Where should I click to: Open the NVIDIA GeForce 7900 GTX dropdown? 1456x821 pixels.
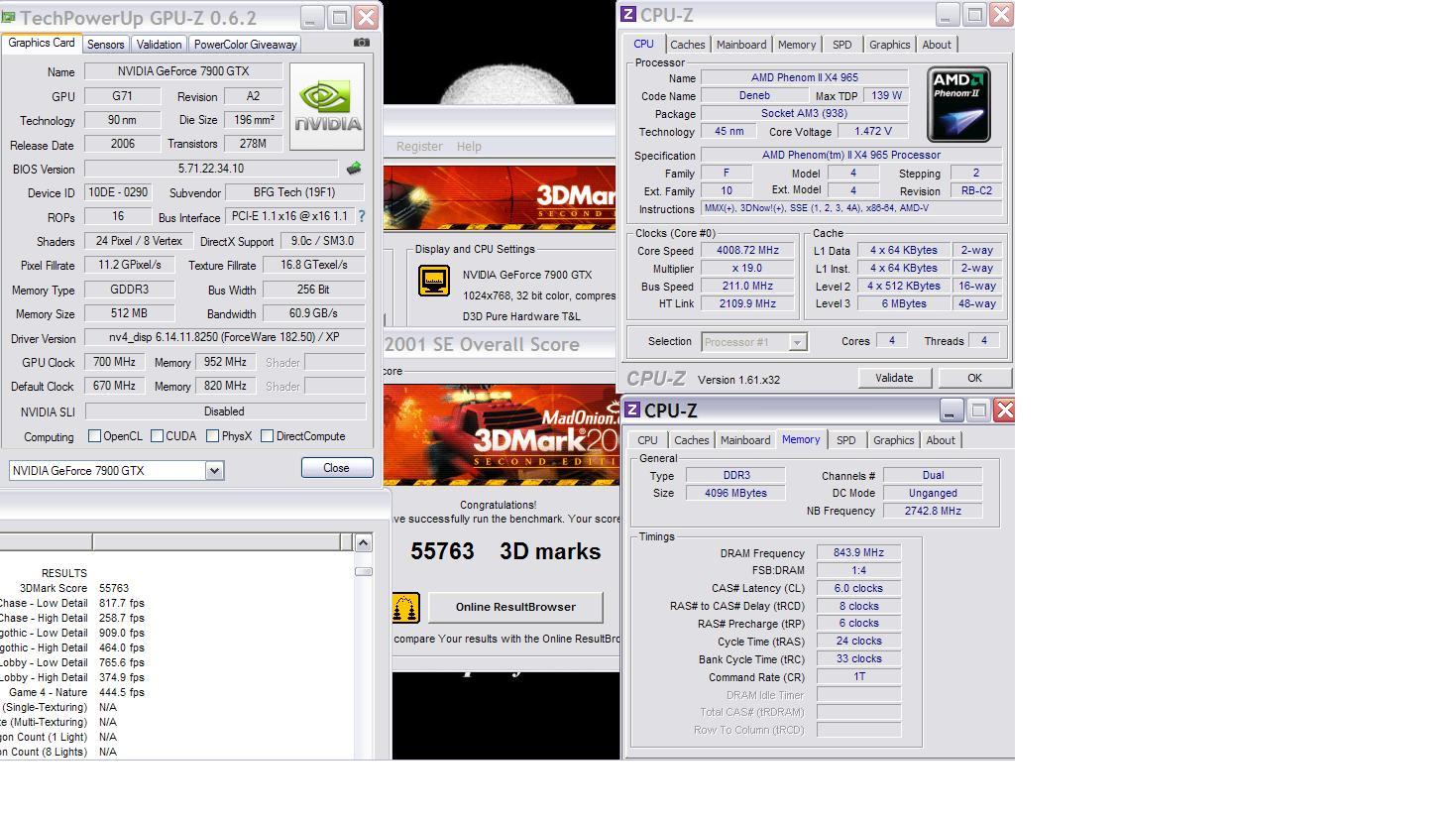point(214,471)
